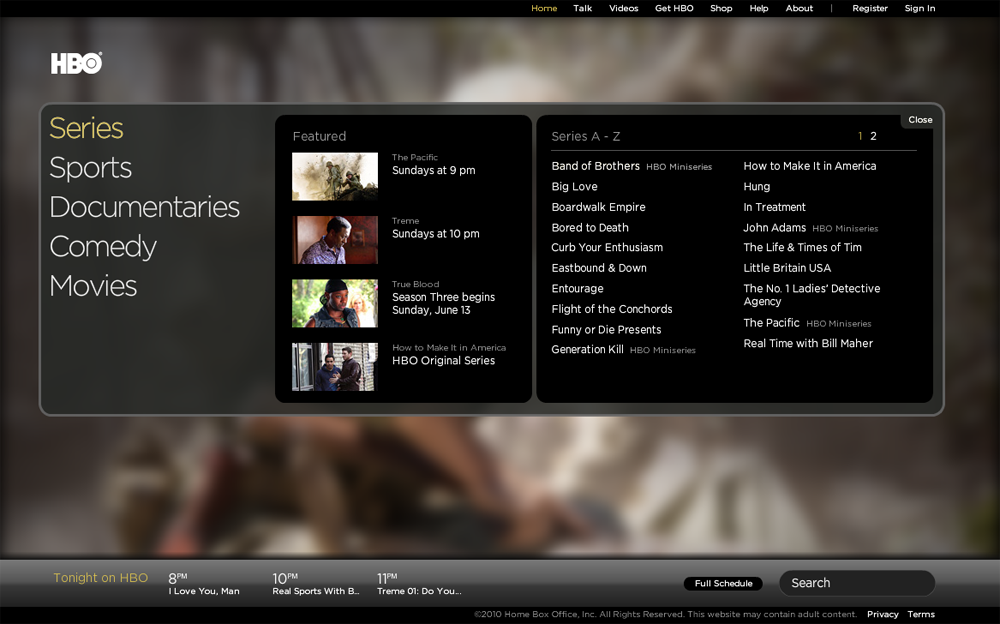Open Little Britain USA series
Viewport: 1000px width, 624px height.
787,268
